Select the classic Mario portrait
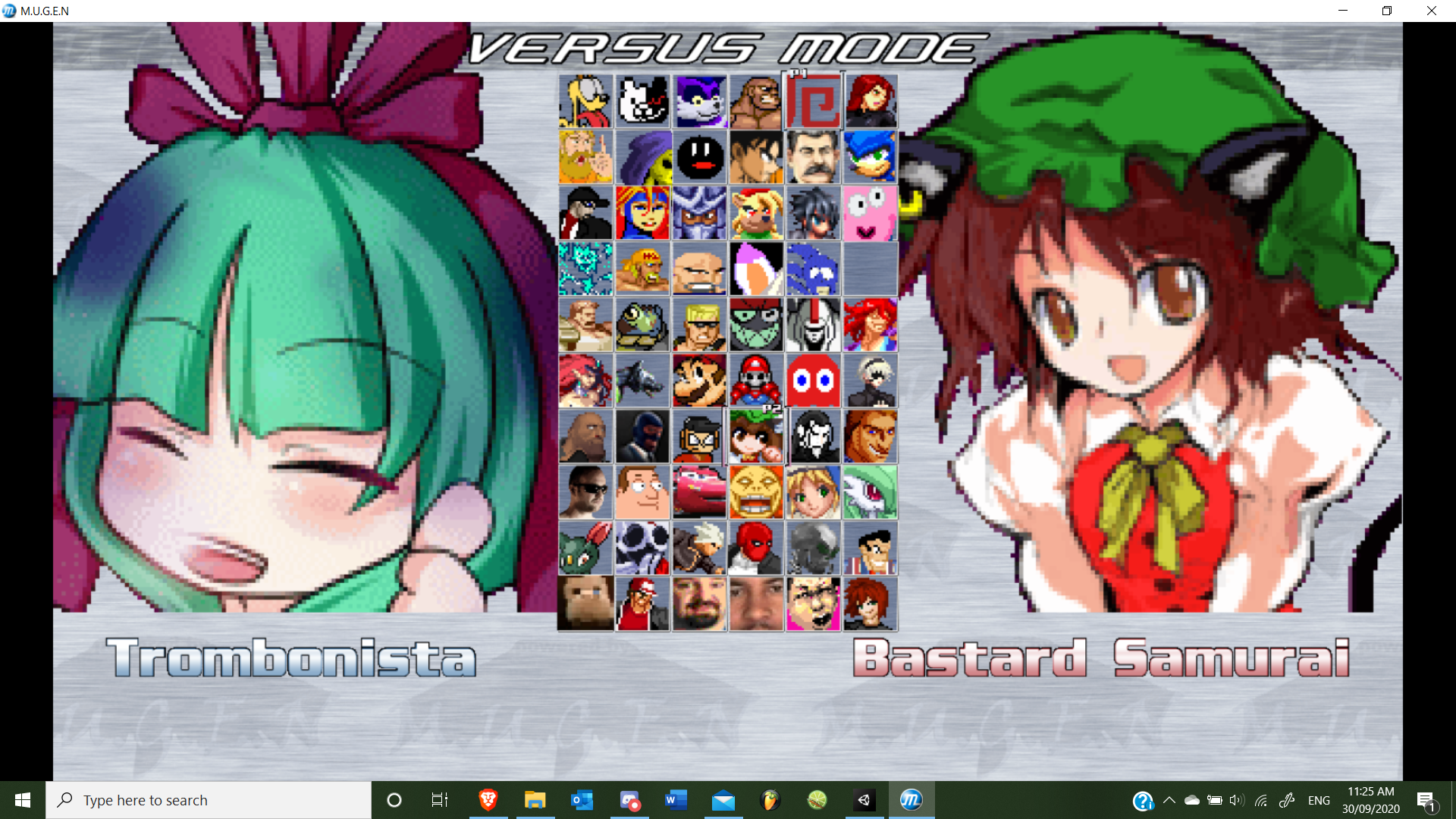The image size is (1456, 819). point(699,381)
